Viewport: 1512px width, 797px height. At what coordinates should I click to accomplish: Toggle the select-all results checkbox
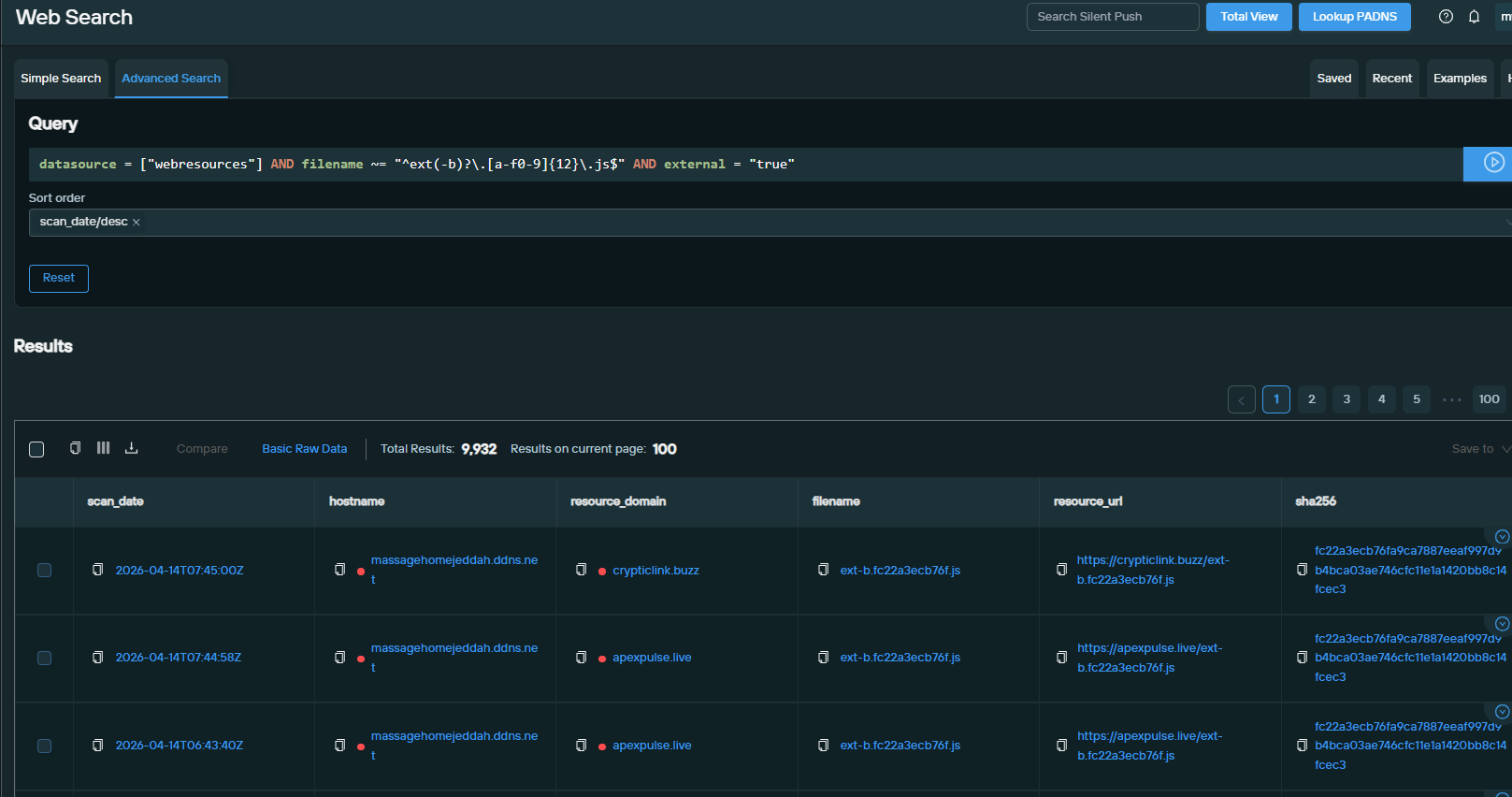coord(36,449)
